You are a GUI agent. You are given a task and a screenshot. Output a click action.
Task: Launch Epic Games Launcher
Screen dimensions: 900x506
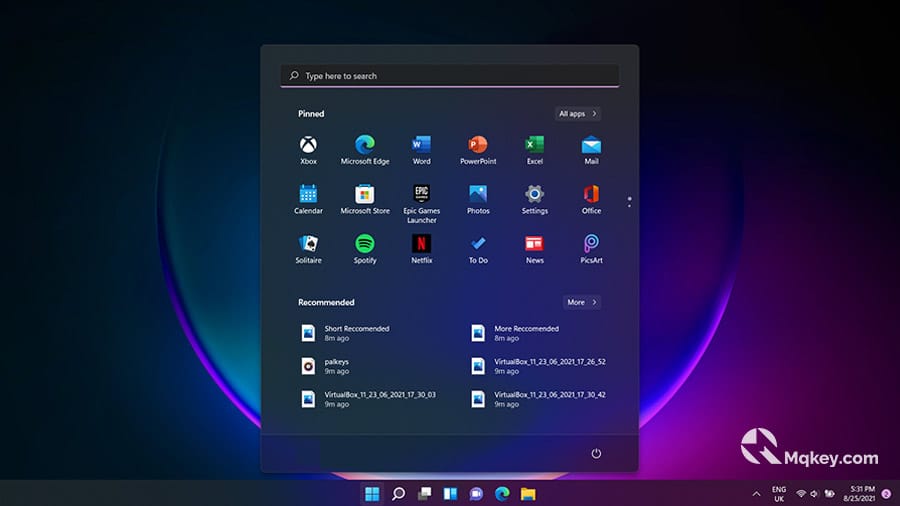(x=421, y=204)
